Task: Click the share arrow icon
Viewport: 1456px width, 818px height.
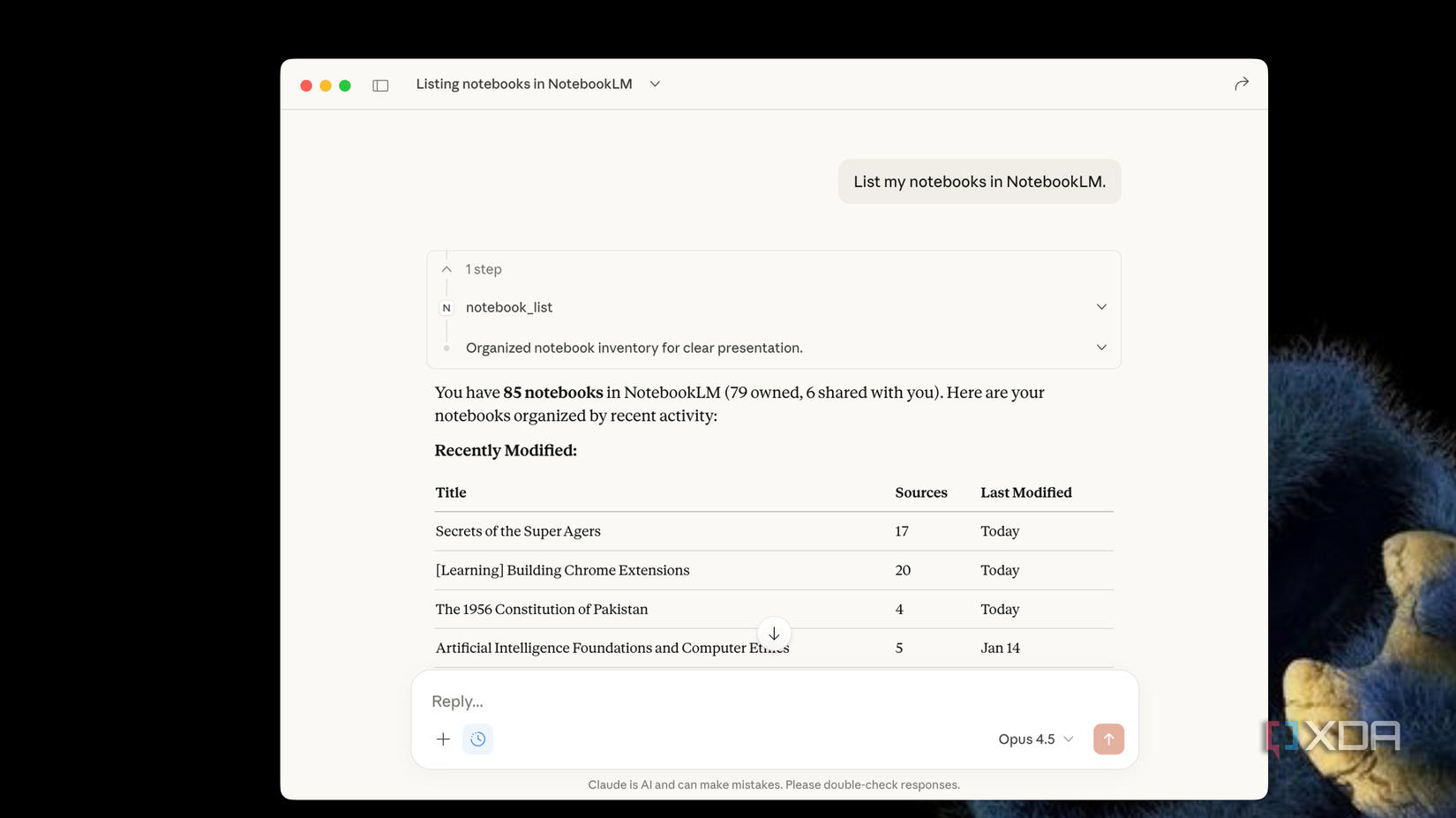Action: click(x=1241, y=84)
